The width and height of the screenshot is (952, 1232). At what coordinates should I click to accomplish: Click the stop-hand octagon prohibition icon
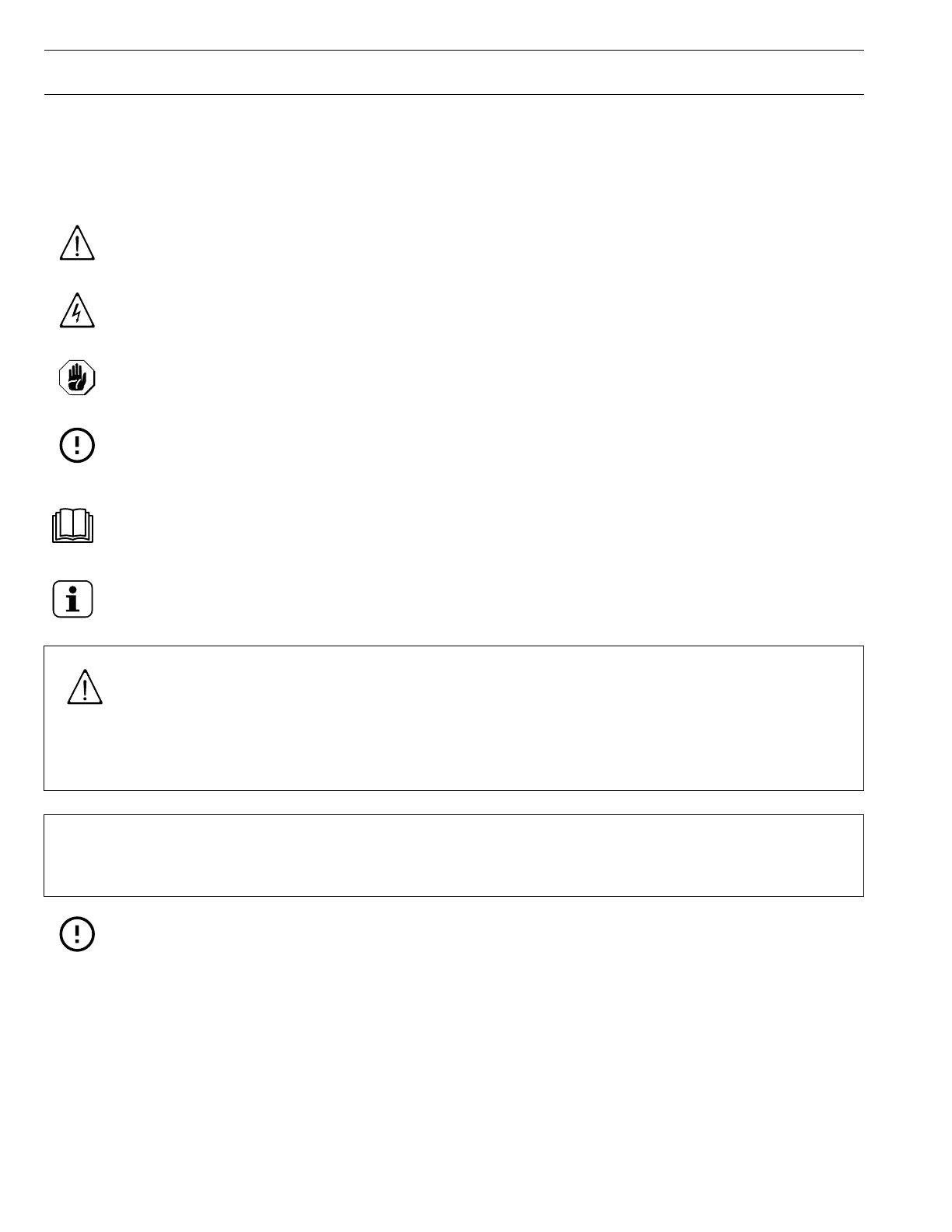point(77,379)
